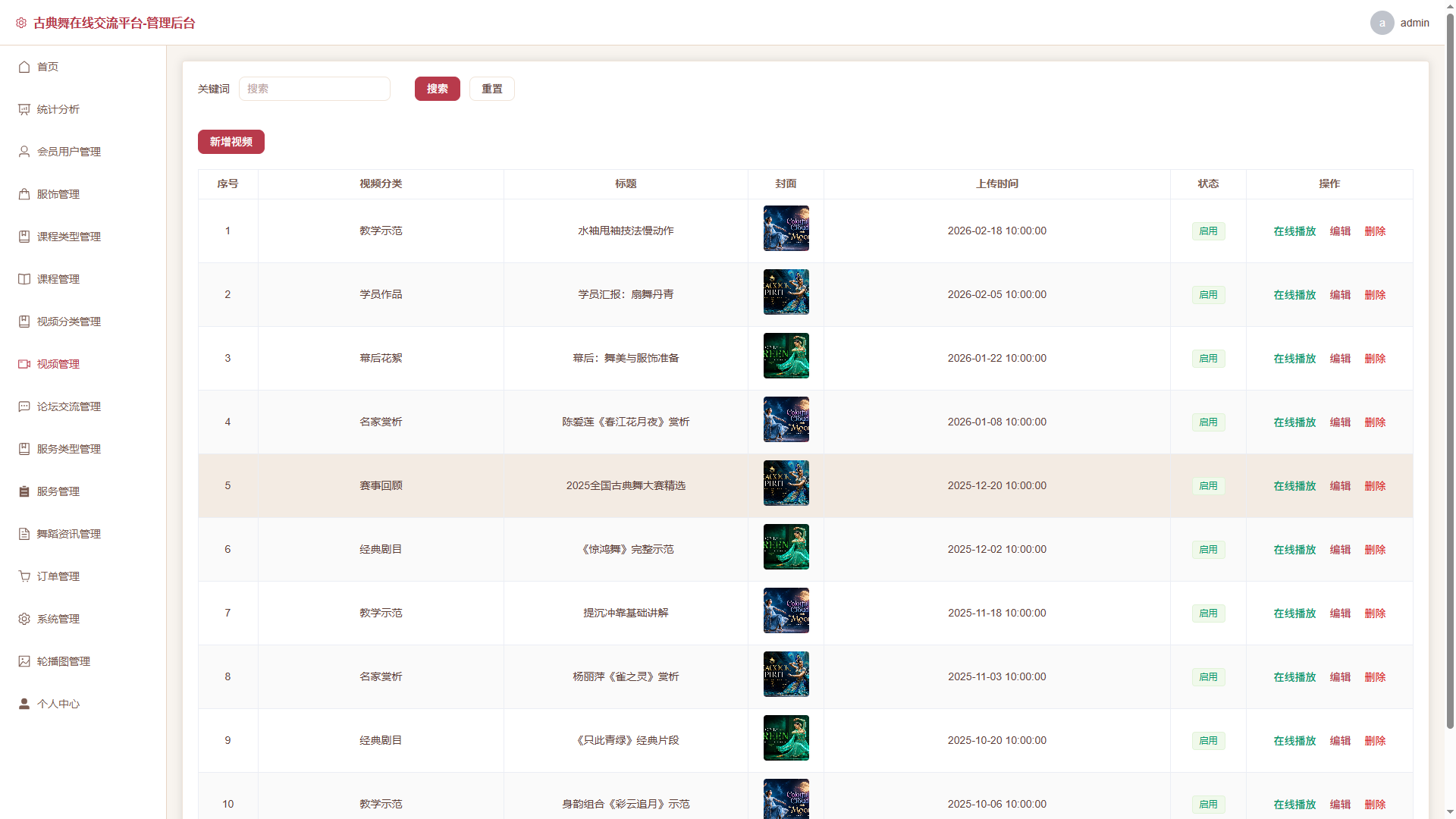Go to 会员用户管理 in sidebar
Screen dimensions: 1456x819
(83, 152)
